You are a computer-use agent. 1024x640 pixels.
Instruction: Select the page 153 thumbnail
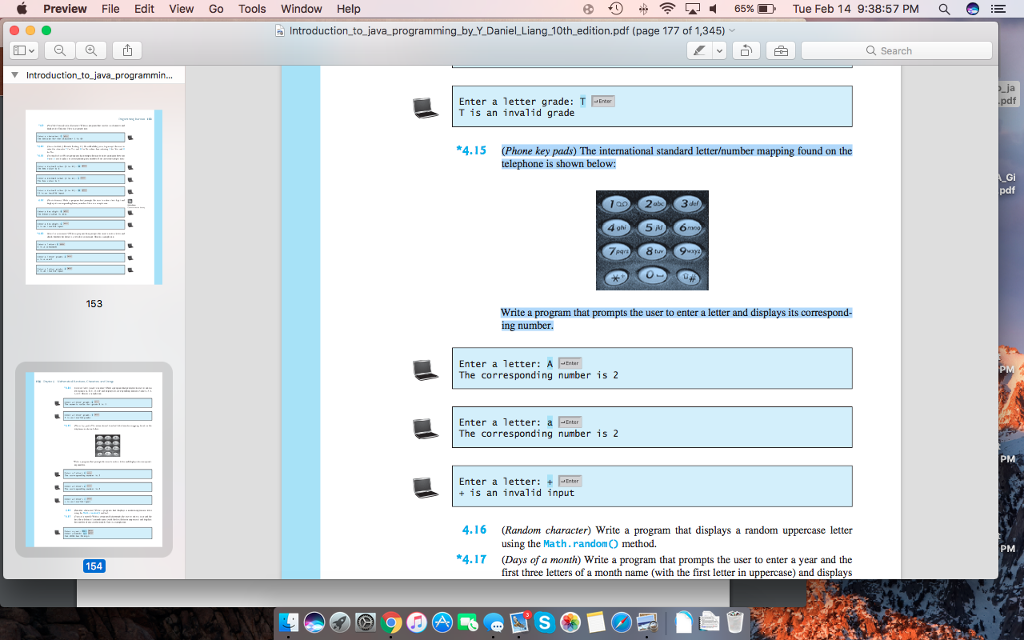tap(91, 196)
